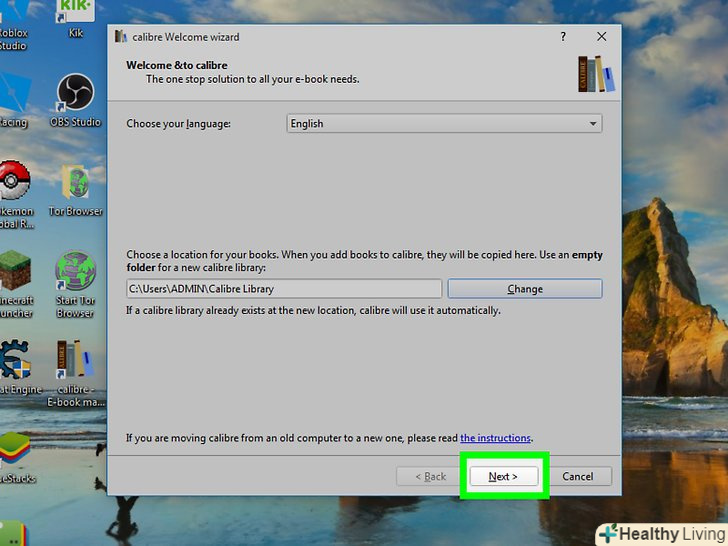
Task: Cancel the Welcome wizard
Action: pos(578,476)
